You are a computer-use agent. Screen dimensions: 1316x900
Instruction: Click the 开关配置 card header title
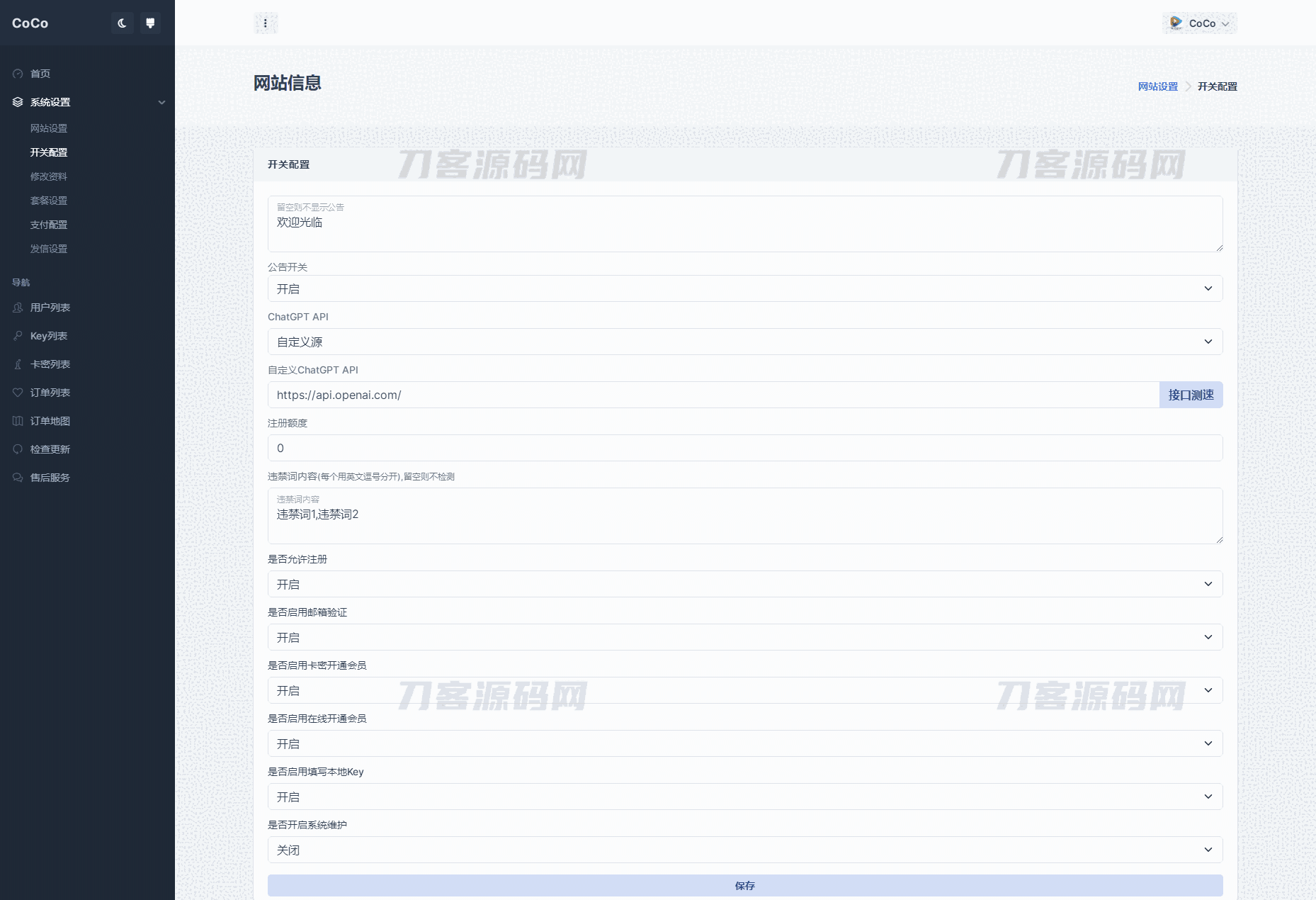[288, 164]
